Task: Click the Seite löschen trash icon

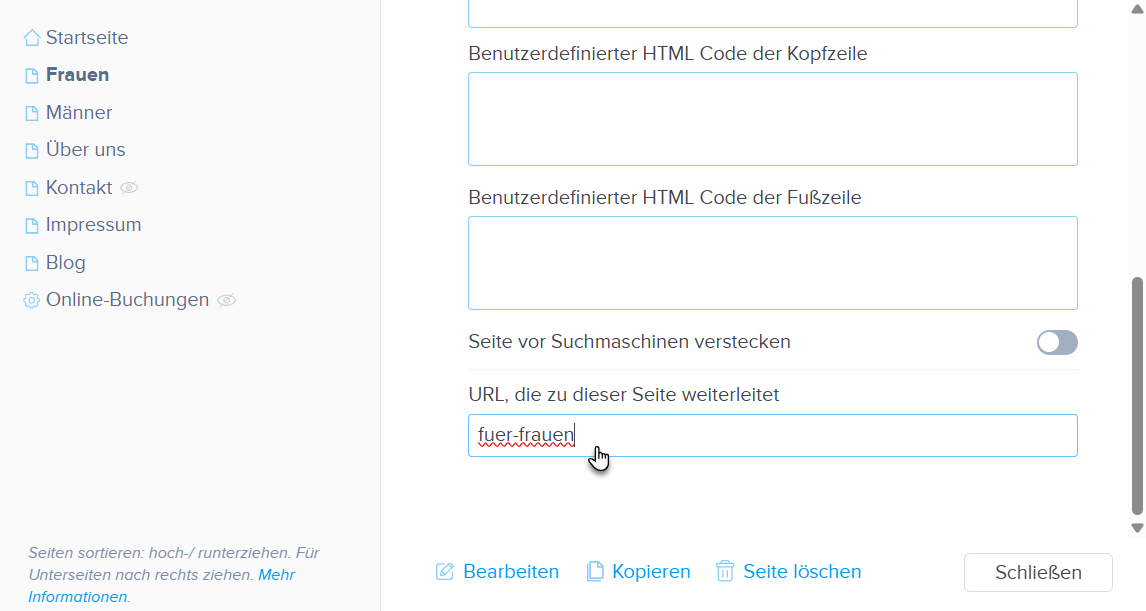Action: (x=725, y=572)
